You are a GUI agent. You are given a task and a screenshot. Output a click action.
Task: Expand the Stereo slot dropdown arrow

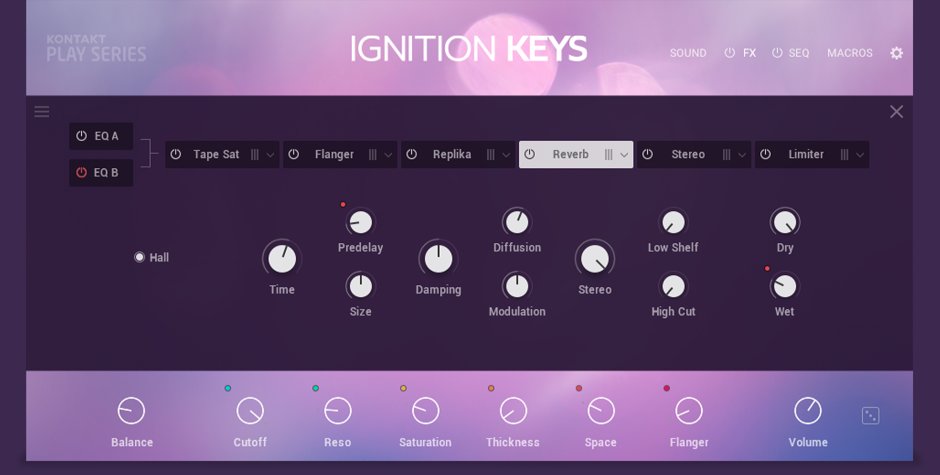point(742,155)
